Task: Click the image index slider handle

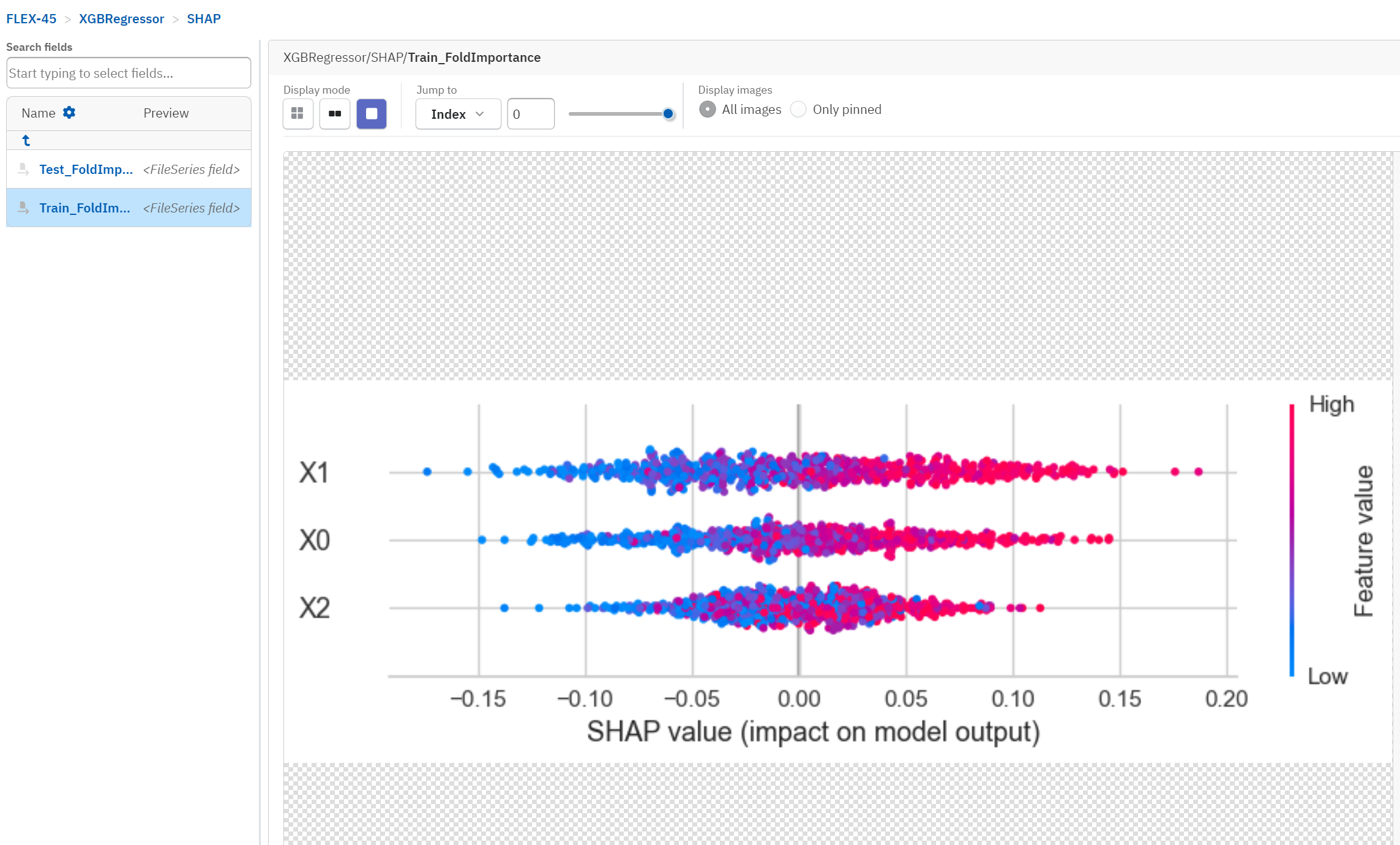Action: coord(668,114)
